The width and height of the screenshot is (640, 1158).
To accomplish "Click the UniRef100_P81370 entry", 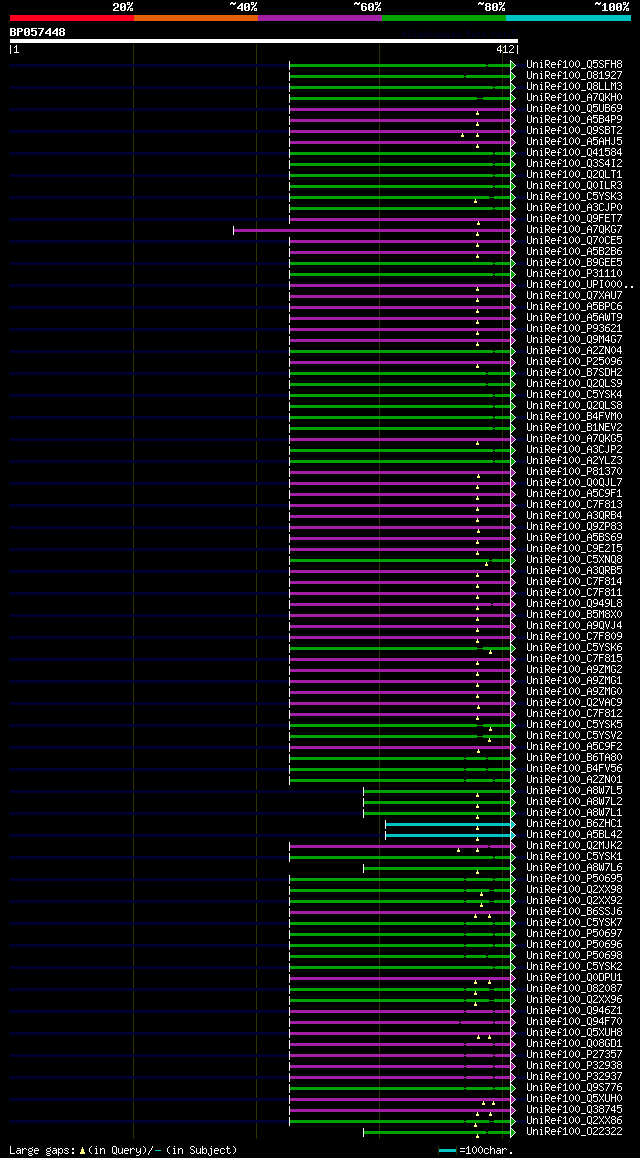I will [574, 472].
